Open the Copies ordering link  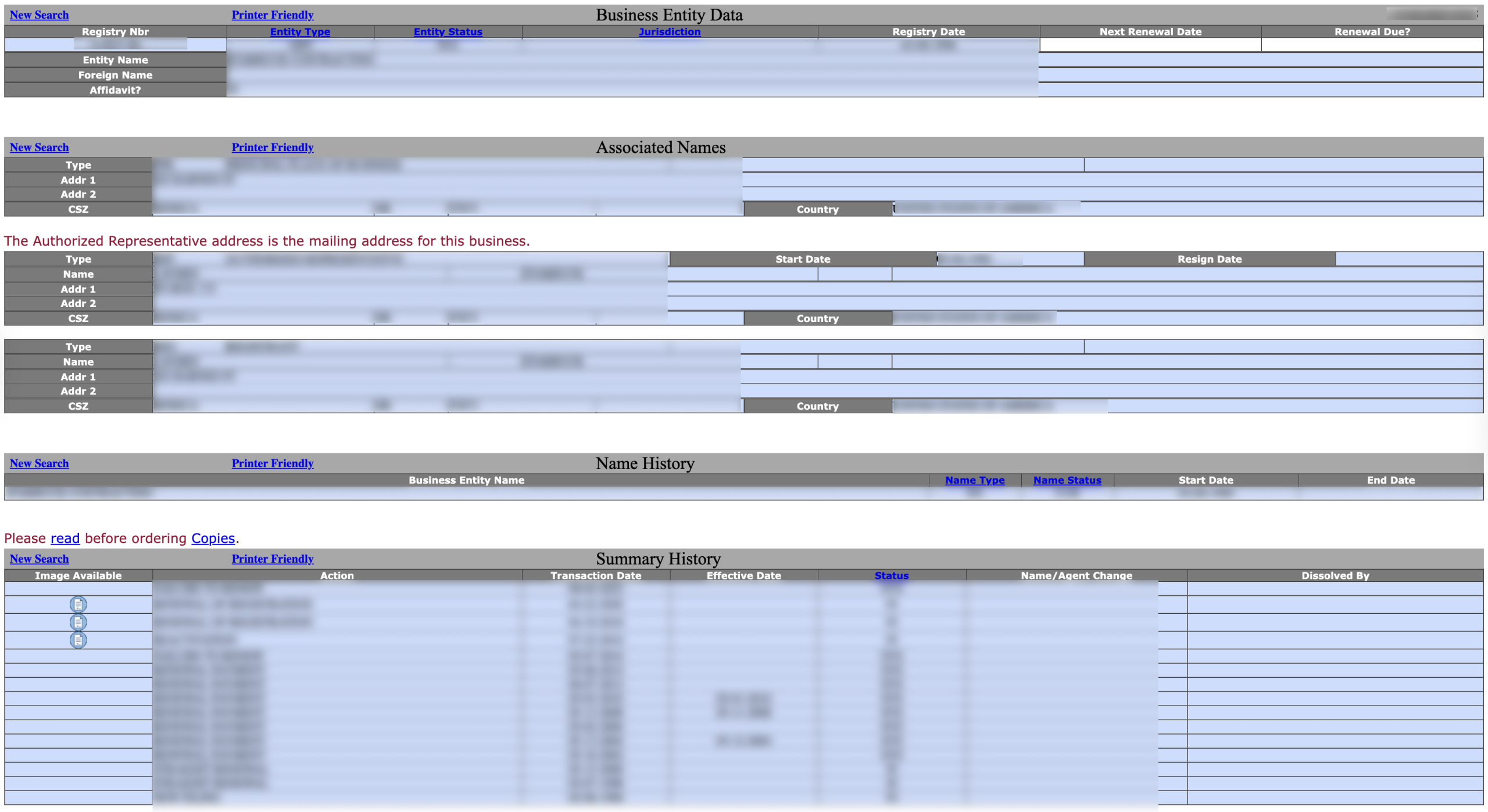tap(213, 539)
